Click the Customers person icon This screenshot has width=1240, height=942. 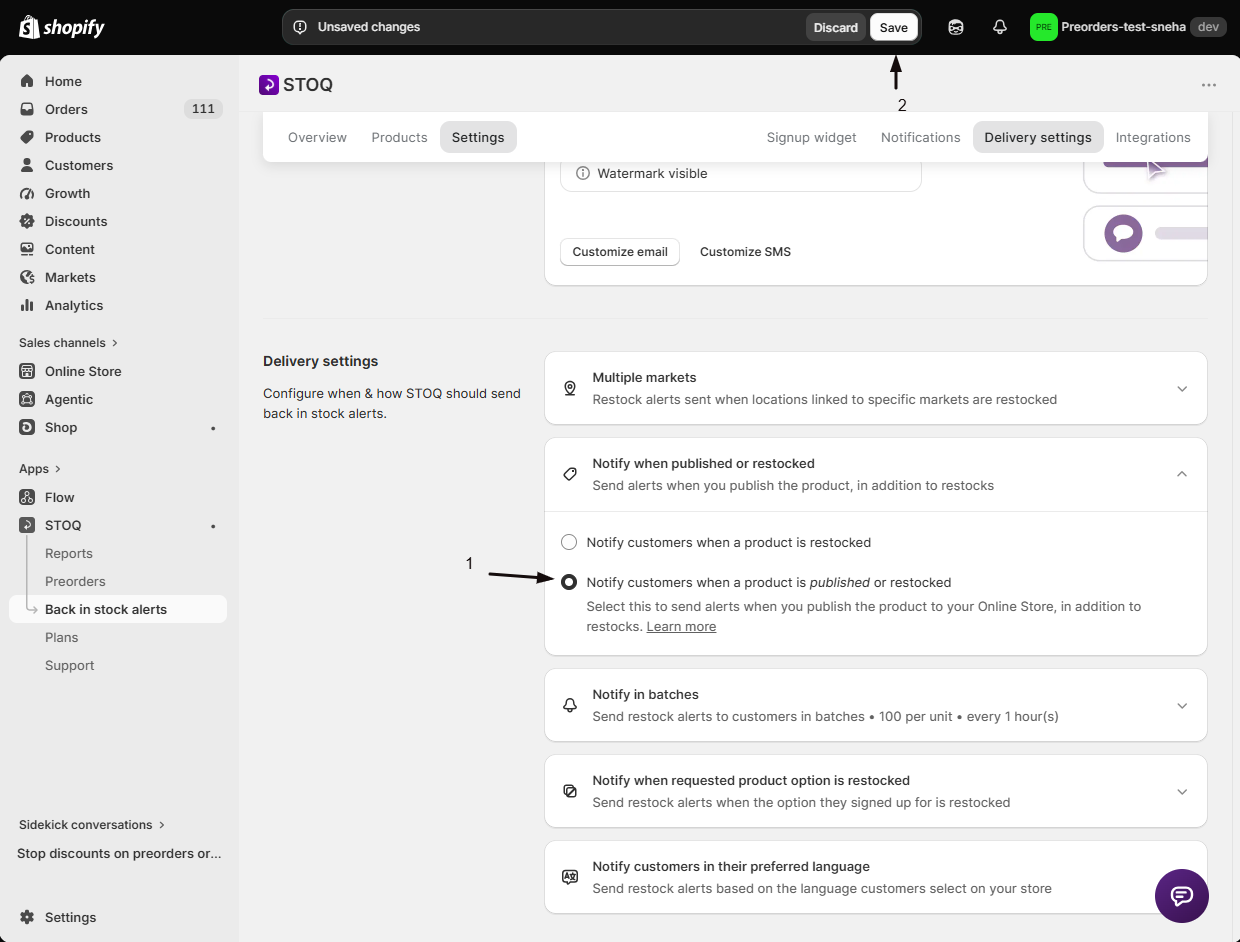click(27, 165)
